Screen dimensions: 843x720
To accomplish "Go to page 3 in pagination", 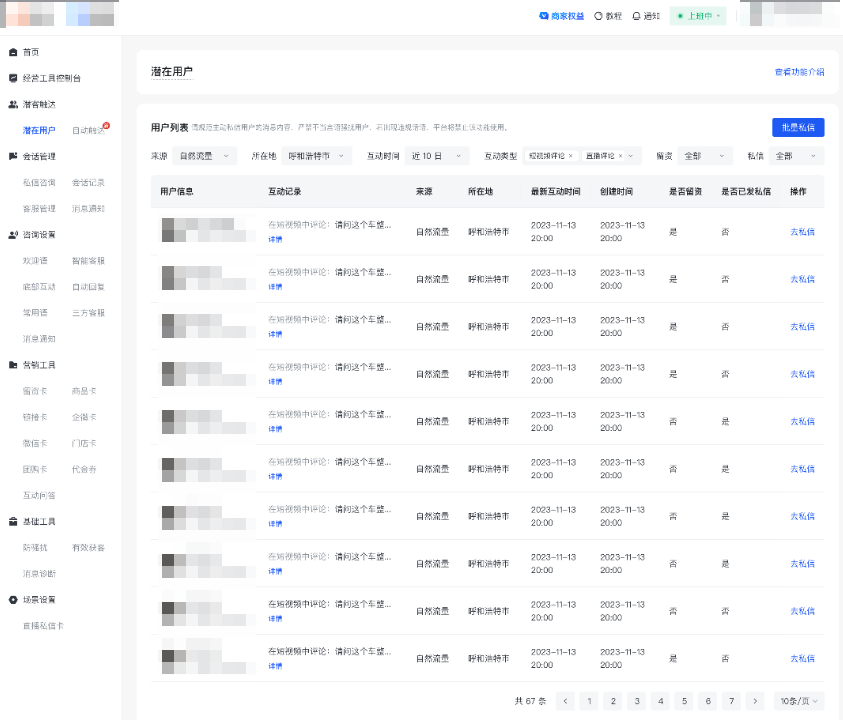I will coord(637,701).
